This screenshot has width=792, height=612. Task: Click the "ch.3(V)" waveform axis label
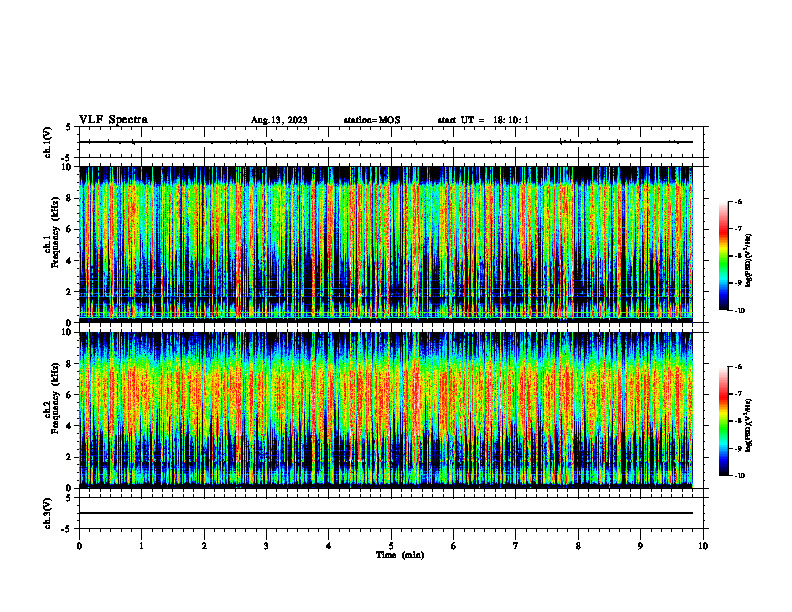(47, 513)
